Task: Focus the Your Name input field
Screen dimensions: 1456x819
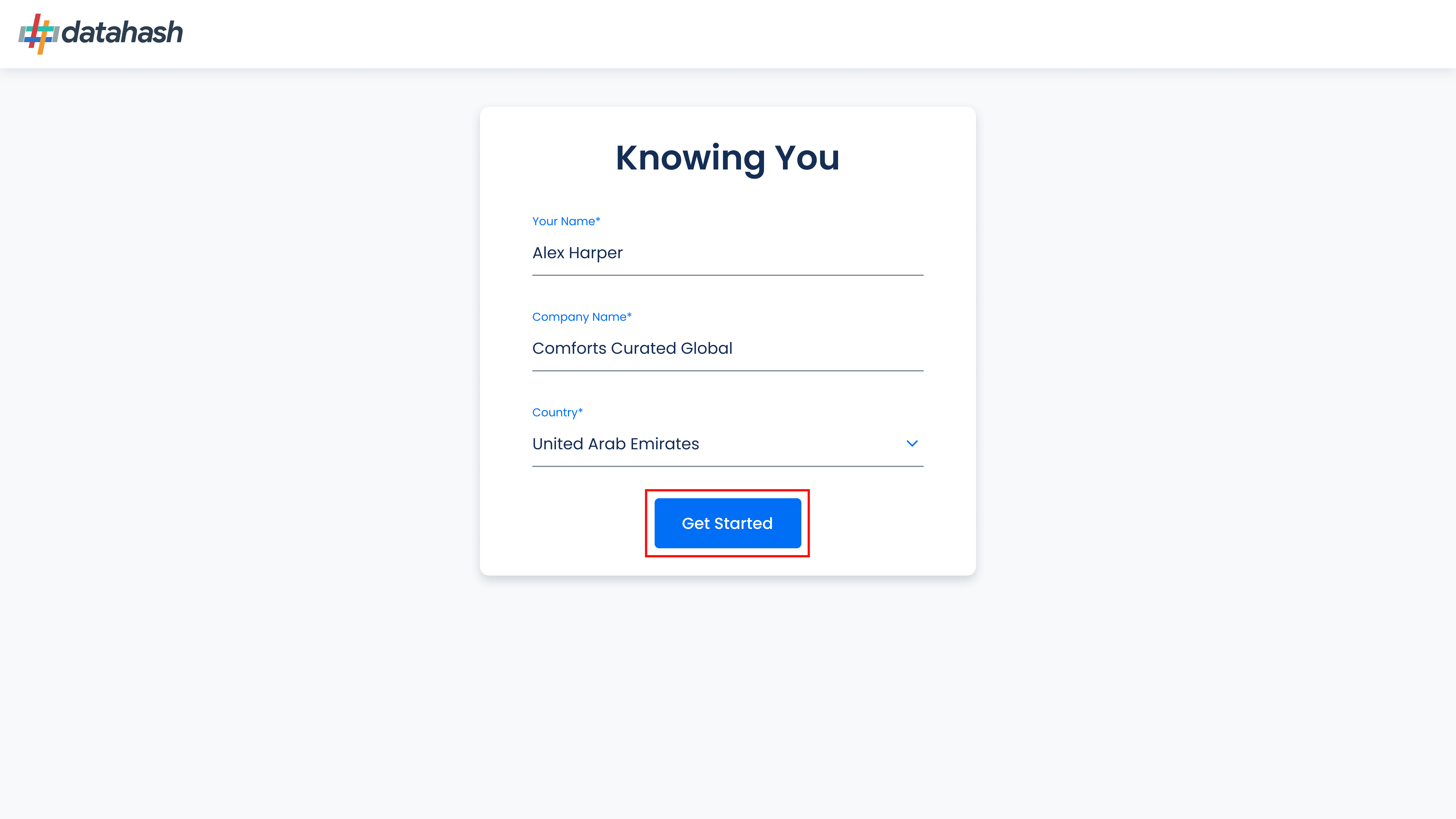Action: 727,253
